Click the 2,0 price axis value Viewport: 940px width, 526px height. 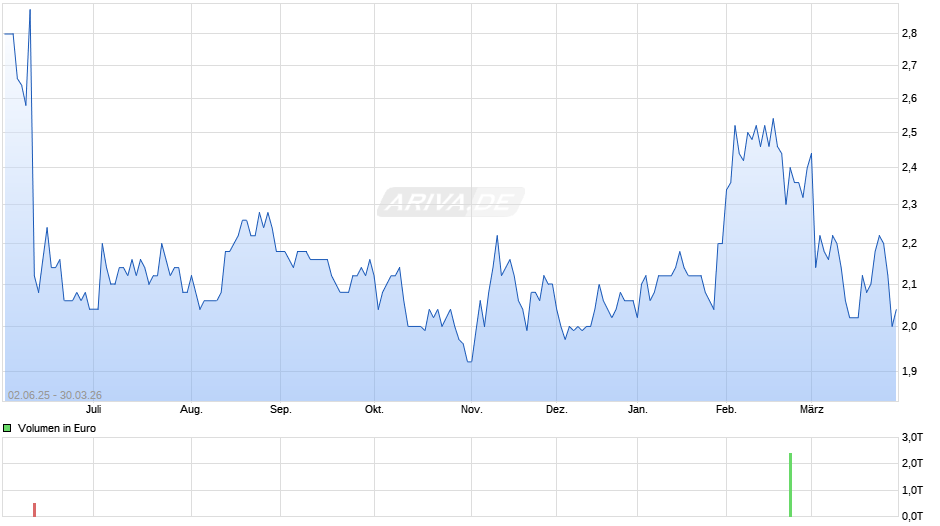coord(909,326)
